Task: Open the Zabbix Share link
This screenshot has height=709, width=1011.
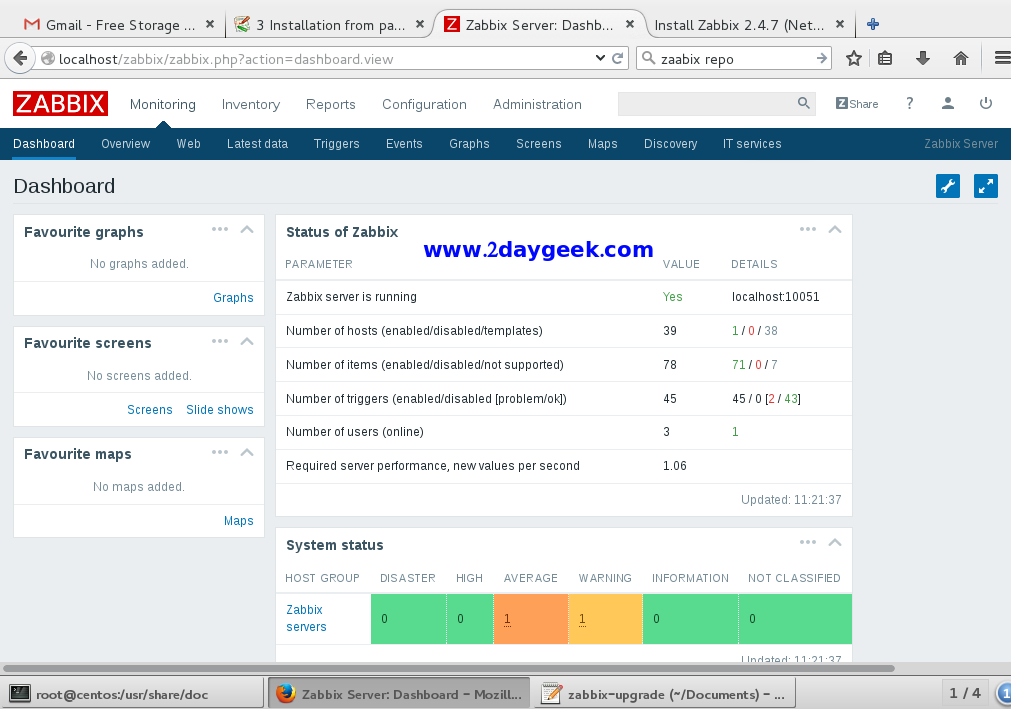Action: [857, 104]
